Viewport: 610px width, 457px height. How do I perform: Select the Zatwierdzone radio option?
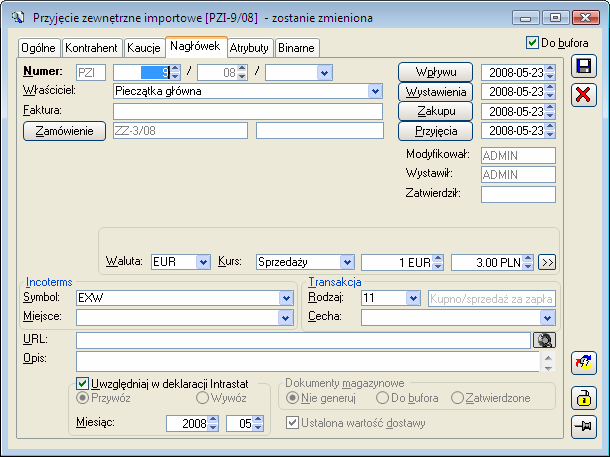pyautogui.click(x=457, y=398)
